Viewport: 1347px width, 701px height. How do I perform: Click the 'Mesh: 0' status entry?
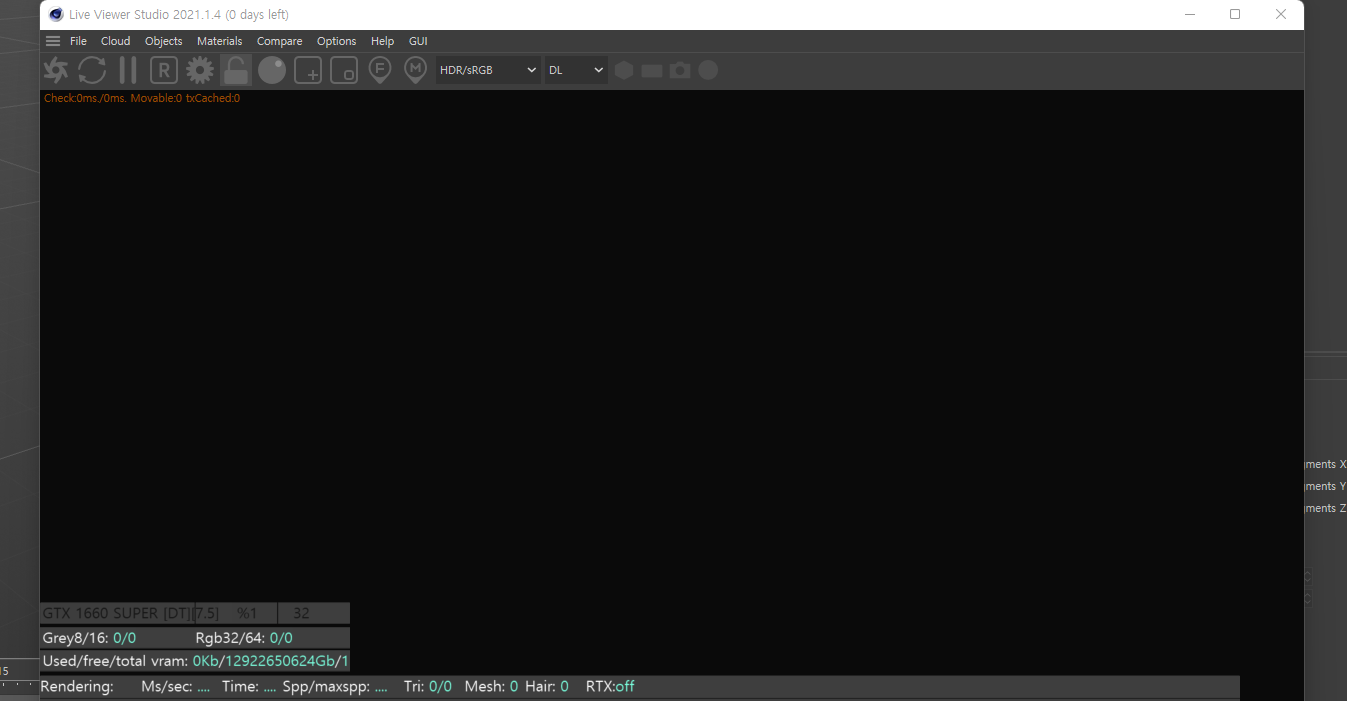pos(491,687)
